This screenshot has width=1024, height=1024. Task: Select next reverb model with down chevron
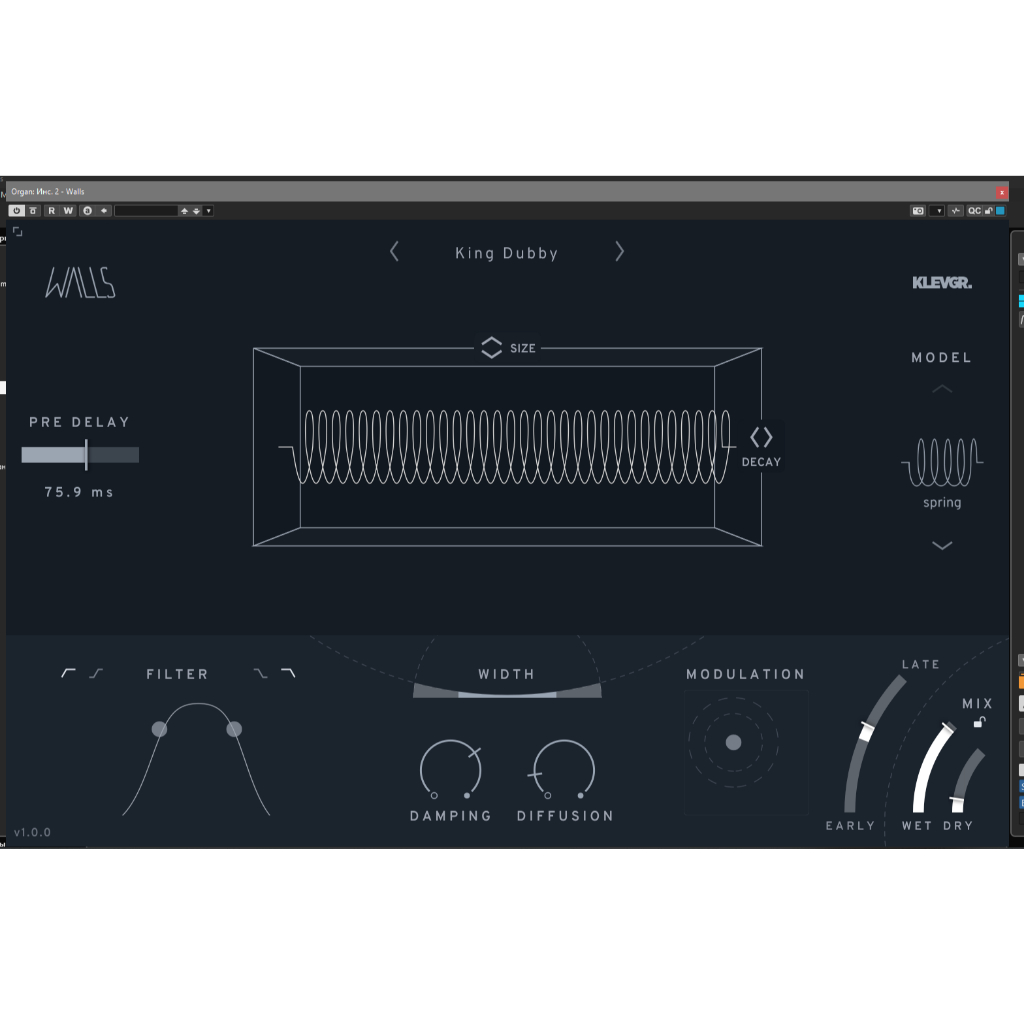tap(942, 545)
